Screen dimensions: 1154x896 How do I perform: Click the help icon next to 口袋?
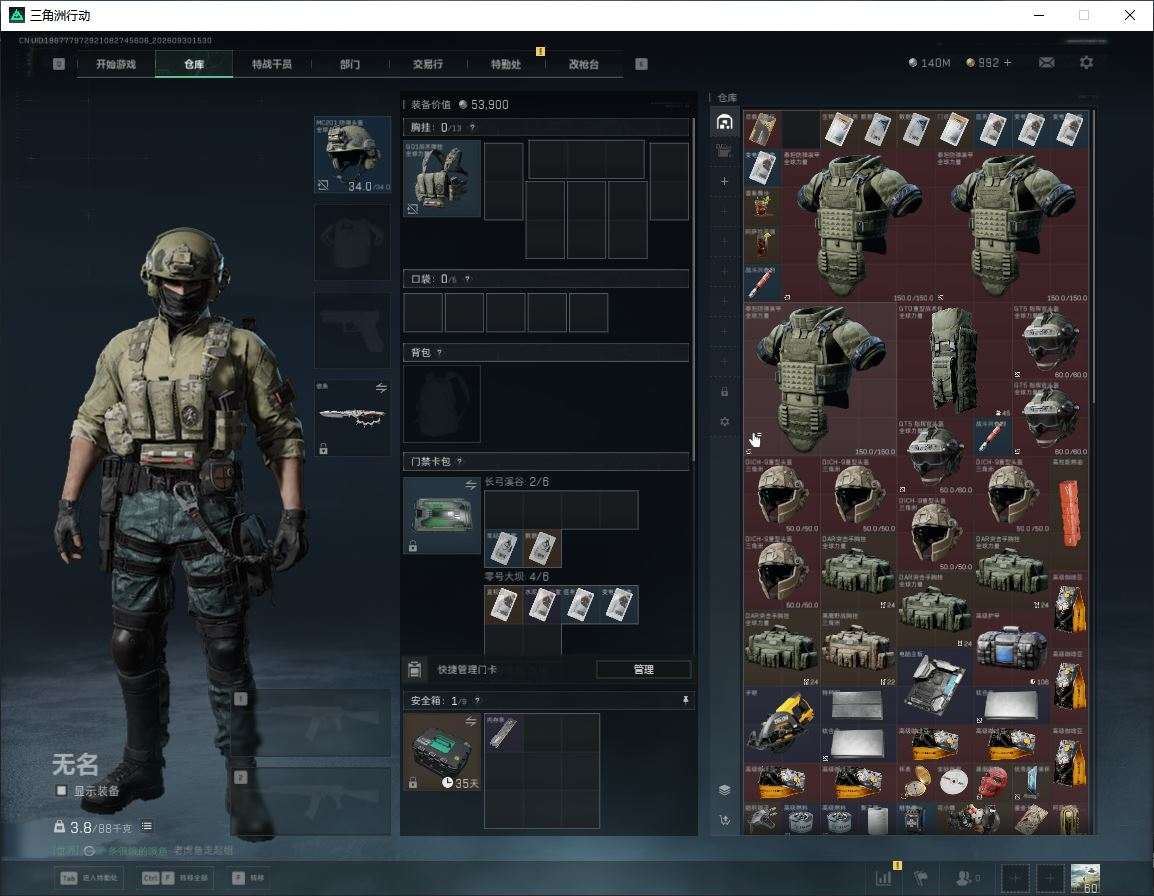tap(467, 279)
